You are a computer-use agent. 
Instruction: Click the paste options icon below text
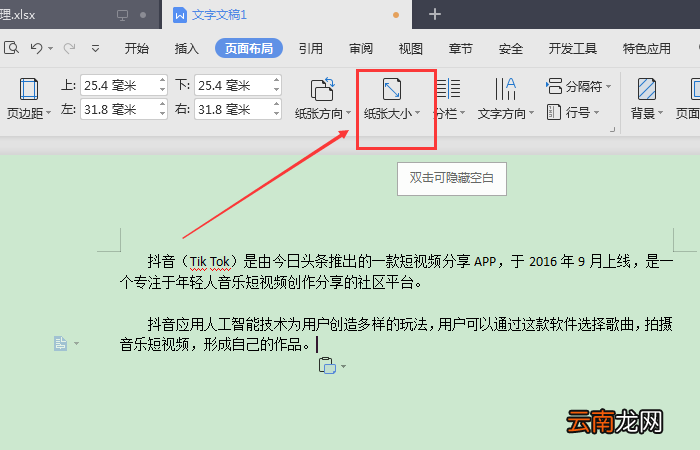pos(327,366)
